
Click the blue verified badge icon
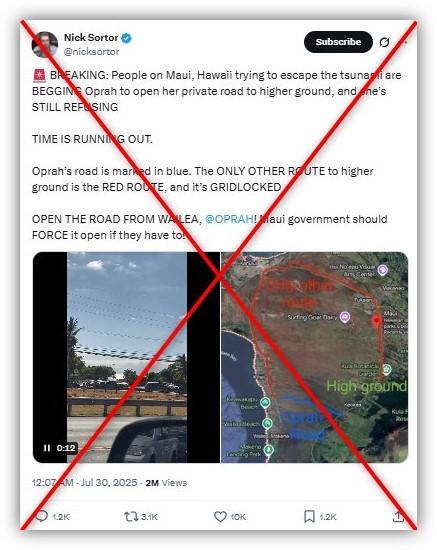coord(126,38)
